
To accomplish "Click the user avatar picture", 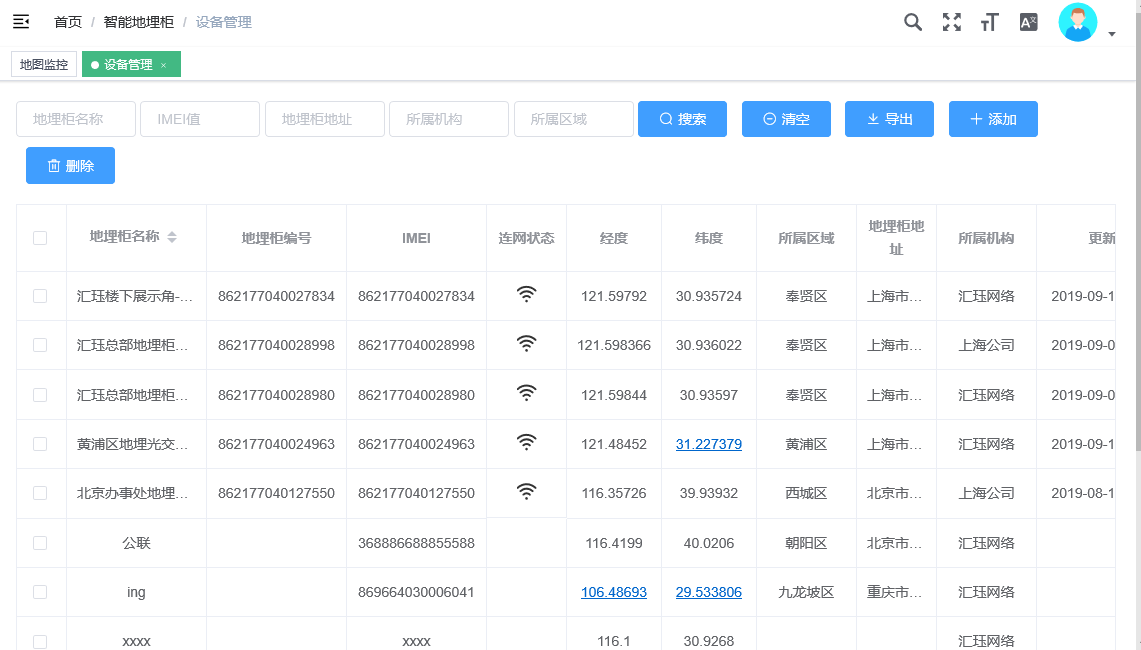I will (x=1077, y=23).
